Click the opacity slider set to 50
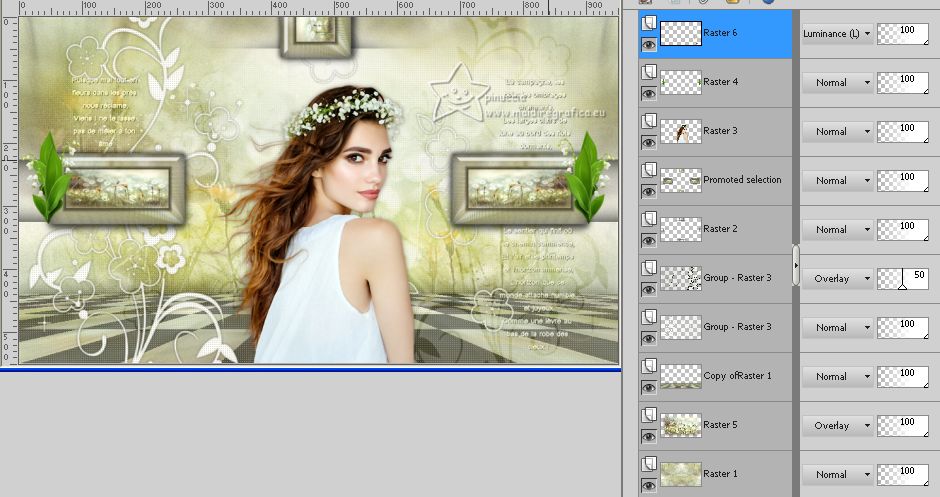 [902, 278]
